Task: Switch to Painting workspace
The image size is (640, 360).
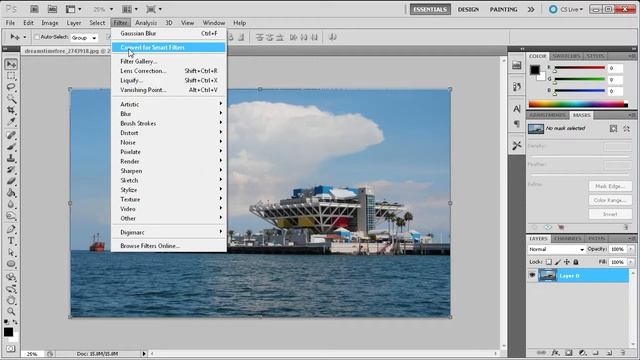Action: click(x=503, y=9)
